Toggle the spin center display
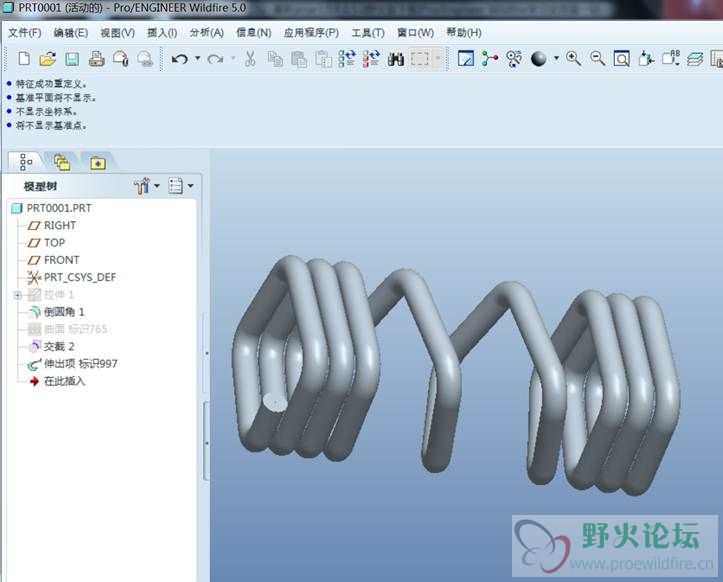The width and height of the screenshot is (723, 582). 490,59
